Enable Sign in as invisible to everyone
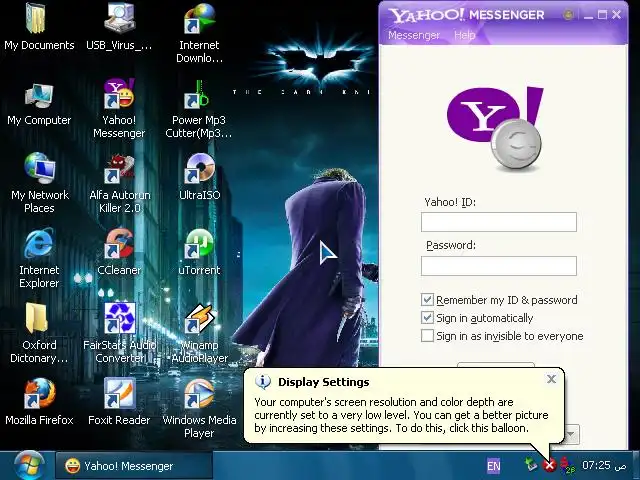Image resolution: width=640 pixels, height=480 pixels. pyautogui.click(x=427, y=336)
